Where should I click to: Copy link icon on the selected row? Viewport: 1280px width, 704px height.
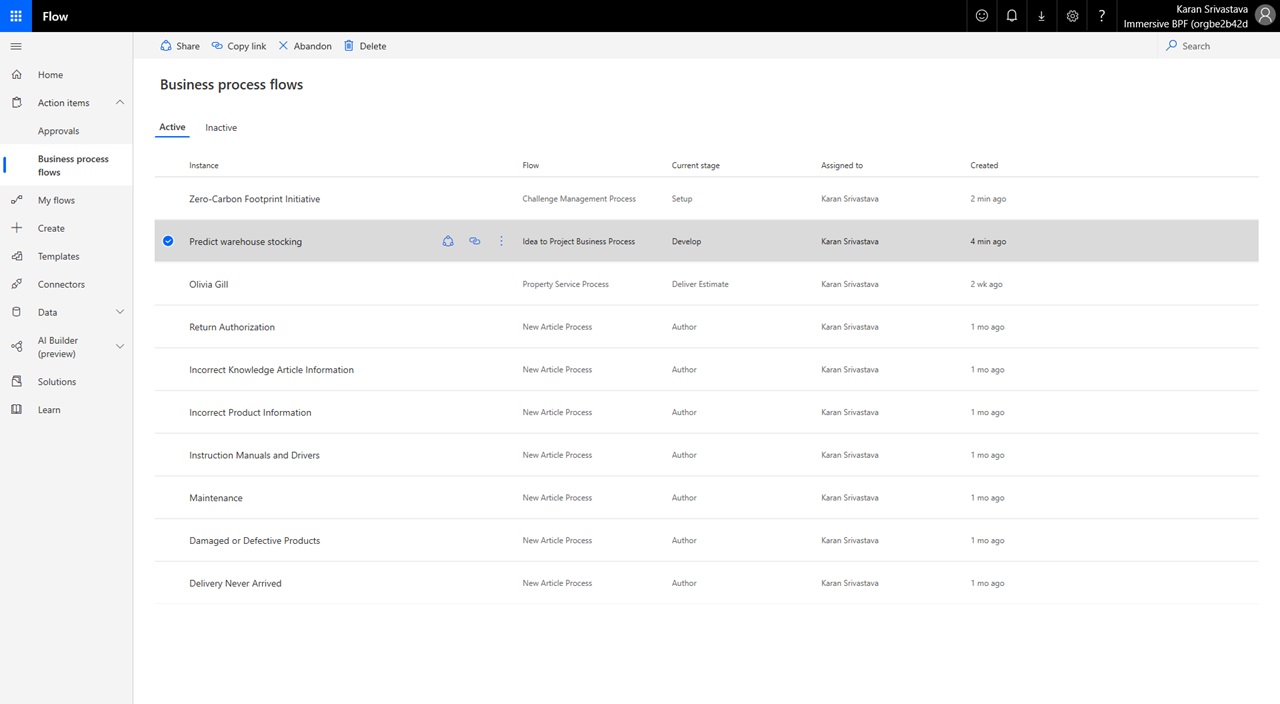[474, 241]
